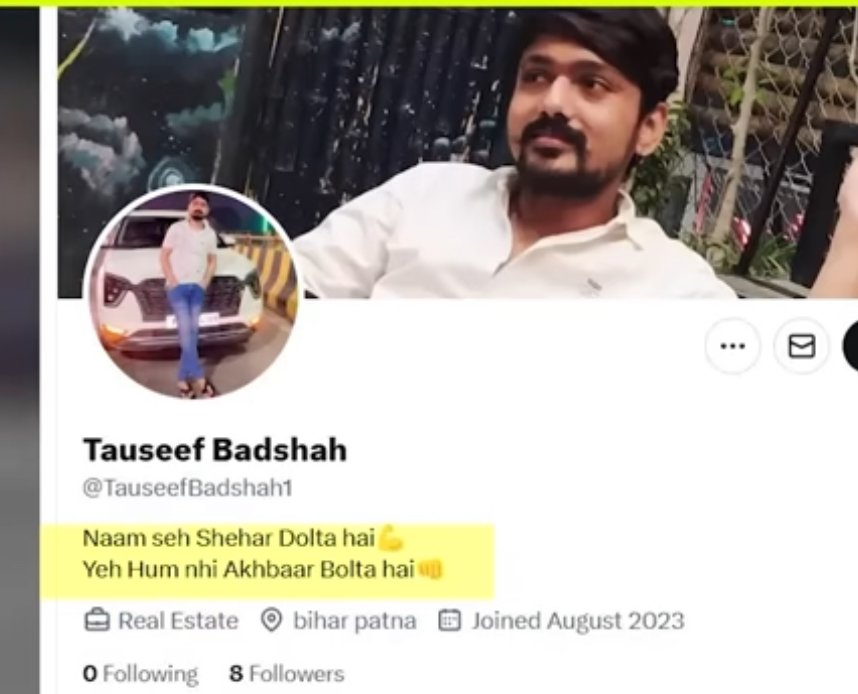Click the Joined August 2023 text
The height and width of the screenshot is (694, 858).
[578, 621]
